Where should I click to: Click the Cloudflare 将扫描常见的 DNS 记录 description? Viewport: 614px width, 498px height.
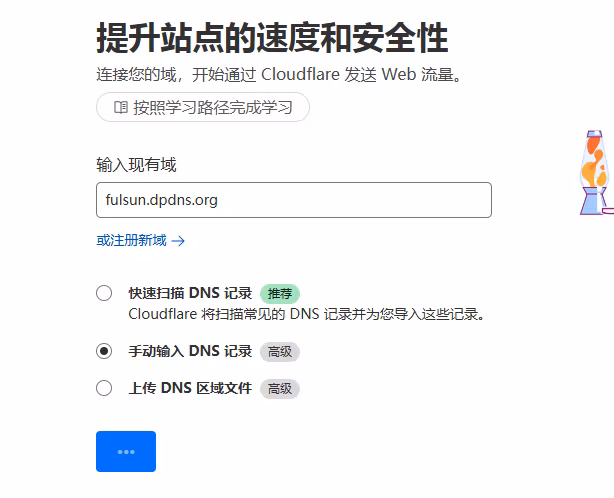coord(307,314)
